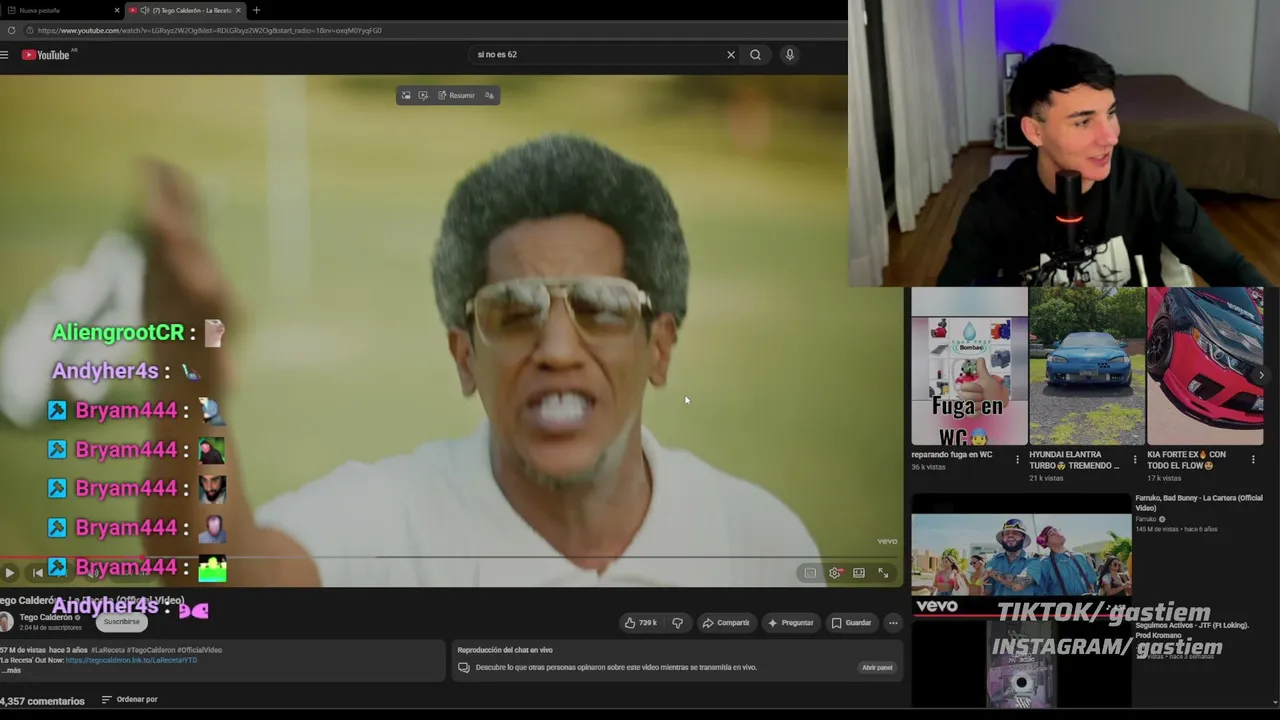The height and width of the screenshot is (720, 1280).
Task: Open the Hyundai Elantra Turbo short thumbnail
Action: 1087,366
